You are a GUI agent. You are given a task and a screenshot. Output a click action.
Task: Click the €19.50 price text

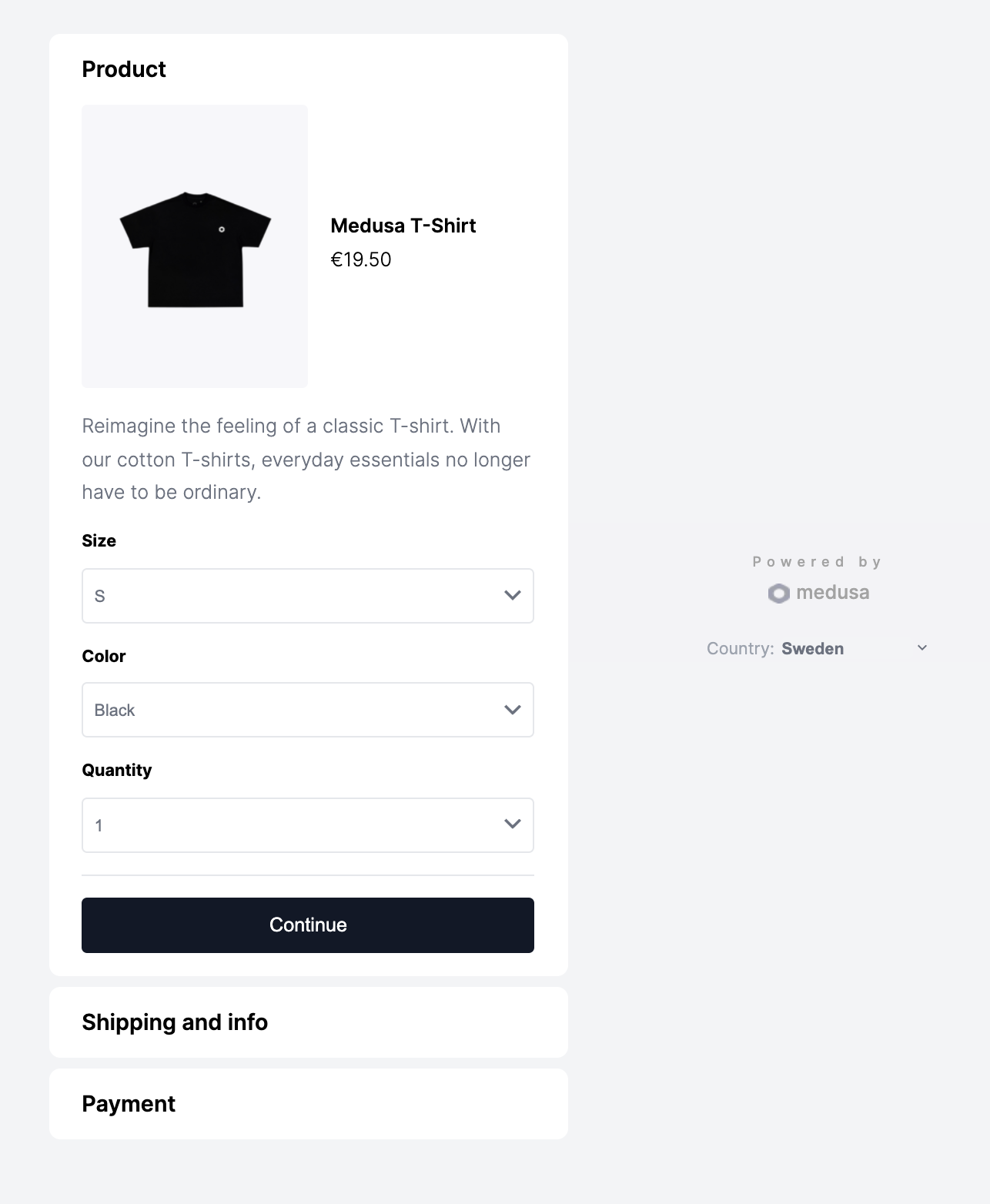(x=361, y=259)
